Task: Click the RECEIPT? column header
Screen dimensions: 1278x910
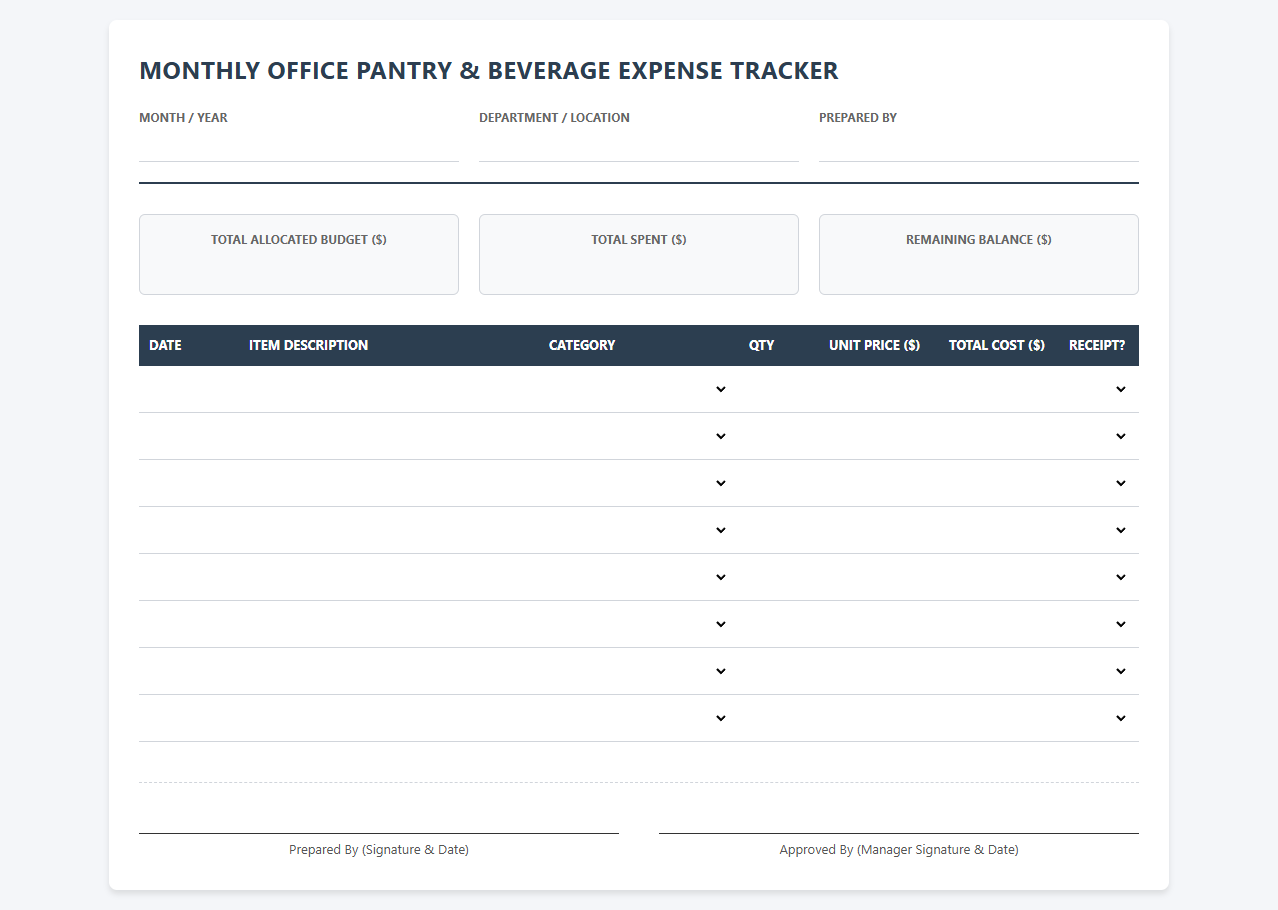Action: pyautogui.click(x=1097, y=345)
